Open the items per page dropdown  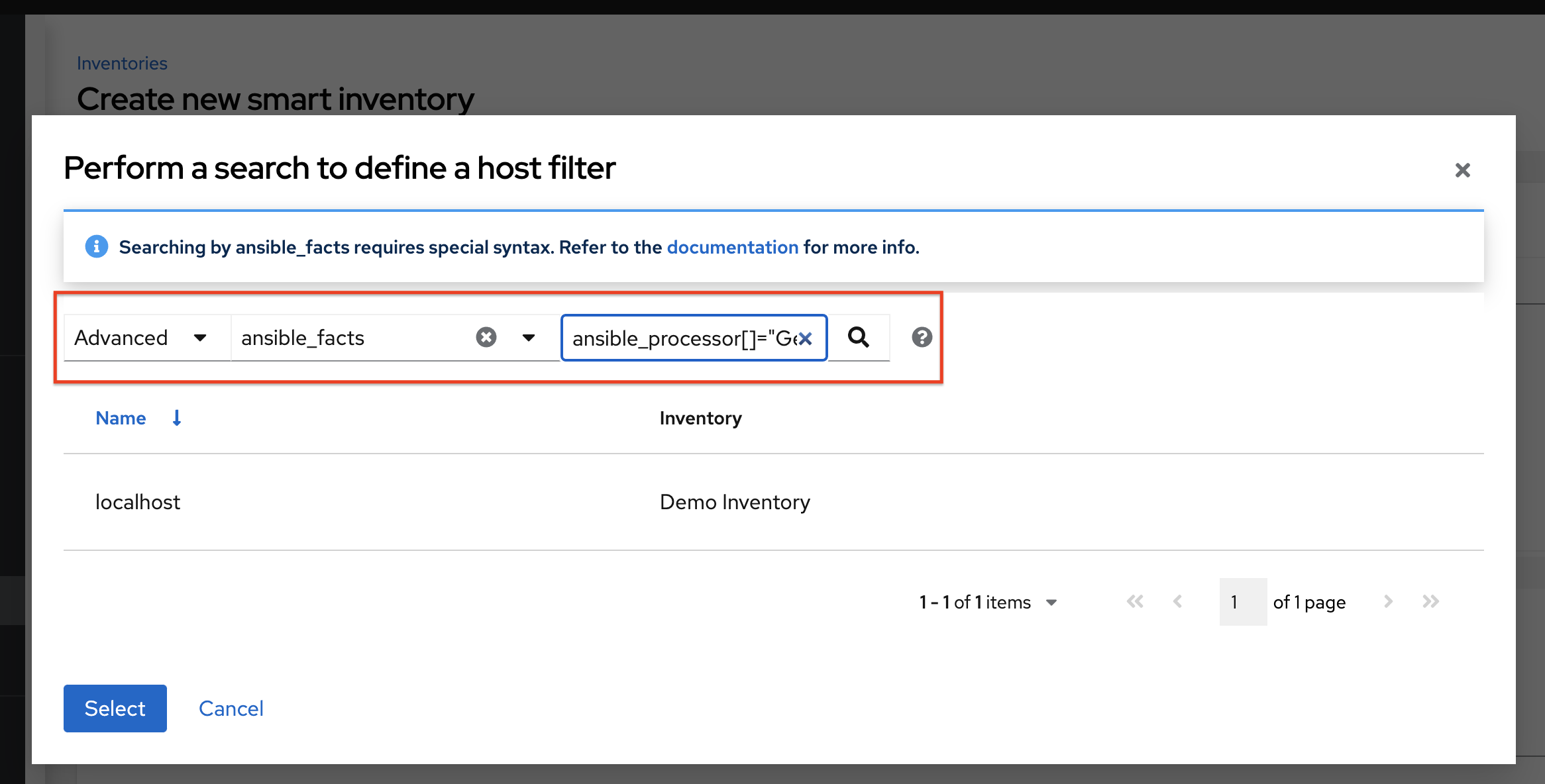(1052, 602)
